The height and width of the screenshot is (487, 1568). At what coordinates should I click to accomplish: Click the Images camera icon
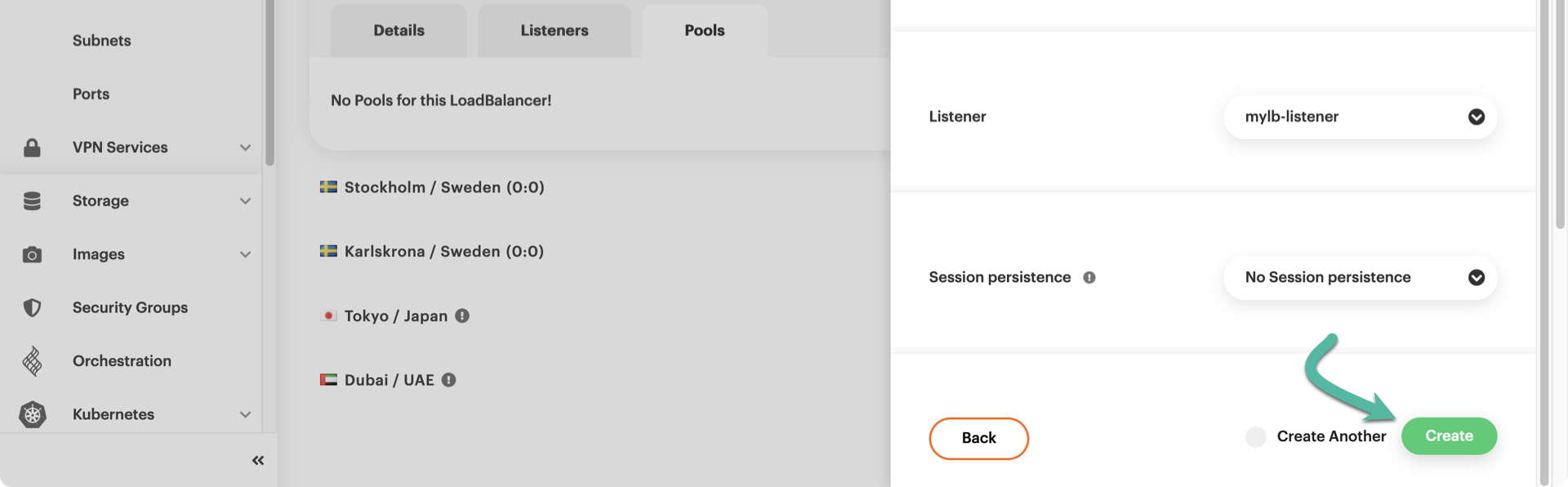click(x=32, y=255)
